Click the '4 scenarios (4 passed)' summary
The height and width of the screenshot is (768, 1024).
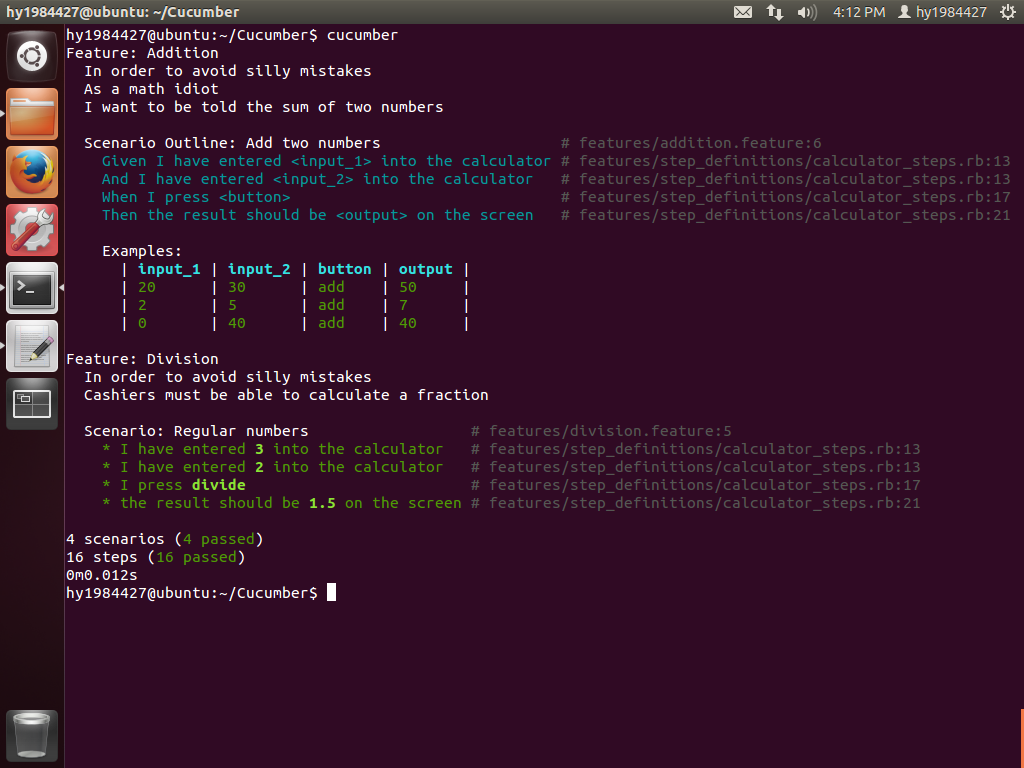pyautogui.click(x=165, y=539)
